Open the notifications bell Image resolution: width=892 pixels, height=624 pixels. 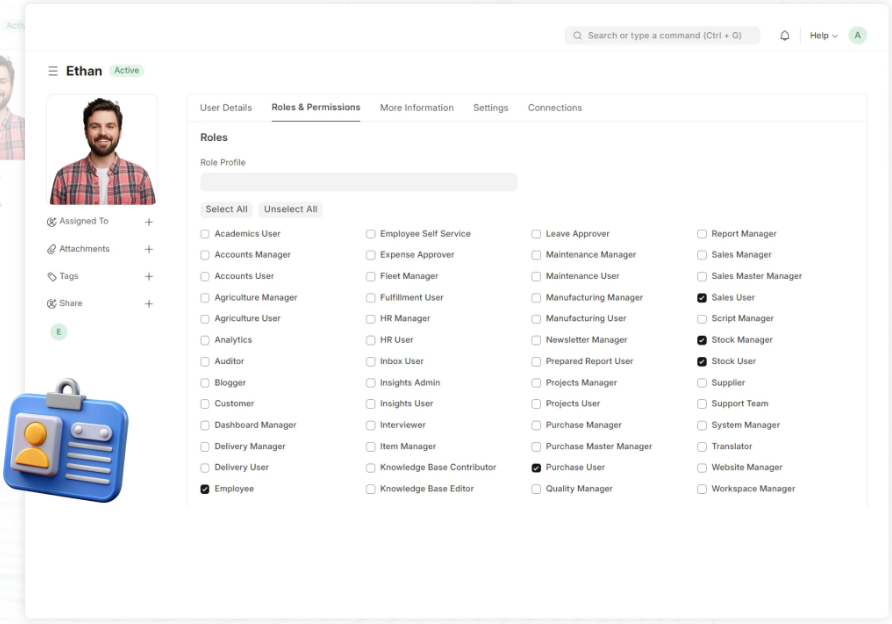pyautogui.click(x=784, y=35)
